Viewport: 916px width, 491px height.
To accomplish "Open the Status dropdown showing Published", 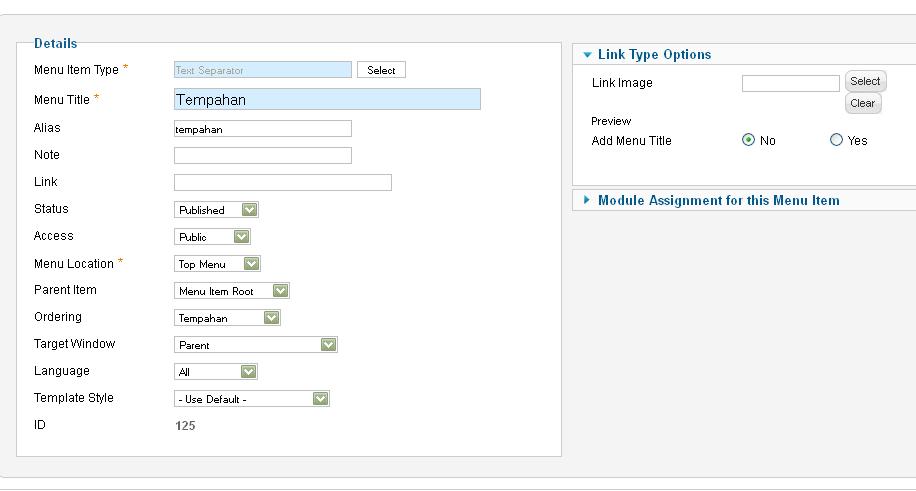I will click(216, 210).
